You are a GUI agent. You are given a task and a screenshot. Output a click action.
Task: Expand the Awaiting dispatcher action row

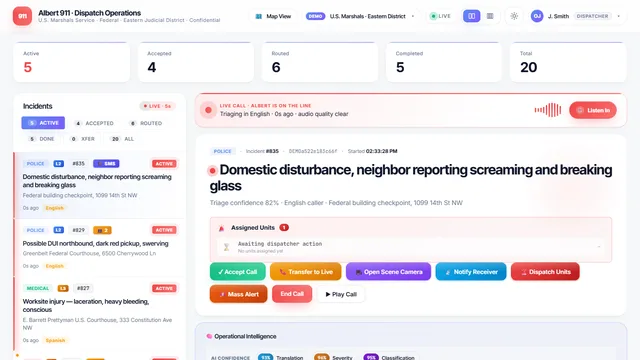[x=411, y=247]
